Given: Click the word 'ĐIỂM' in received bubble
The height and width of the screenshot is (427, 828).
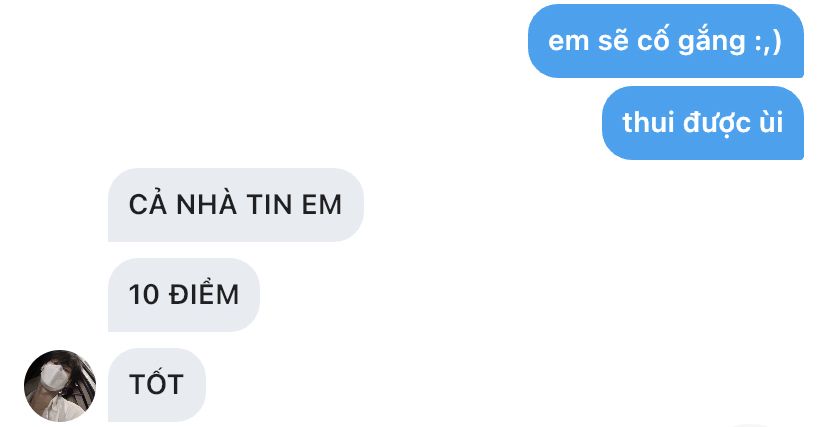Looking at the screenshot, I should pyautogui.click(x=204, y=292).
